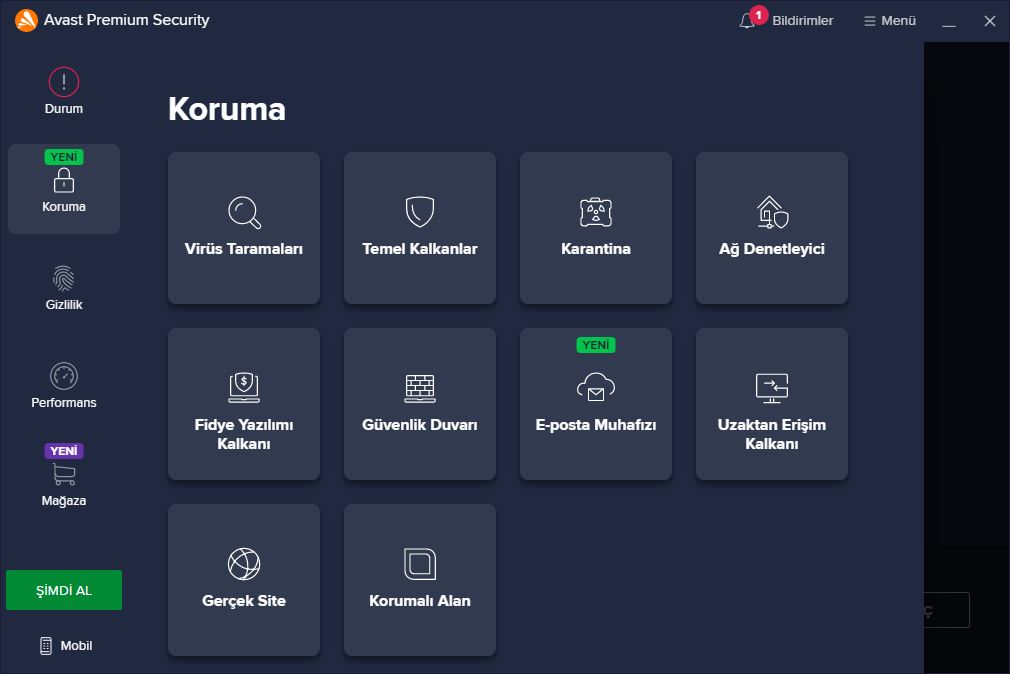Open Fidye Yazılımı Kalkanı laptop icon
The image size is (1010, 674).
pos(244,387)
